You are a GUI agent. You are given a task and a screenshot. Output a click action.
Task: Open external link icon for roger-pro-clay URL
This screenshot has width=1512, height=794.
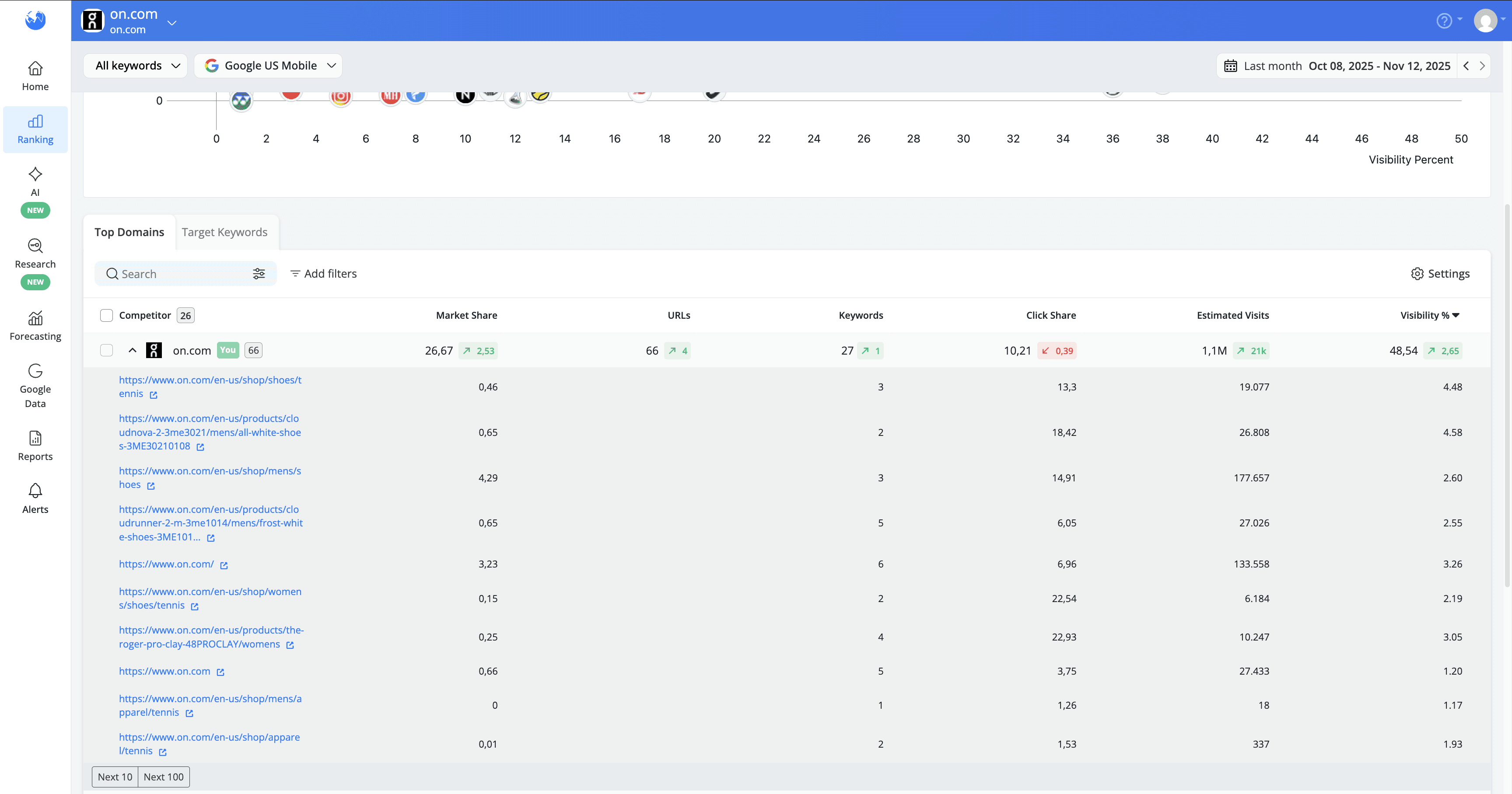click(x=290, y=645)
